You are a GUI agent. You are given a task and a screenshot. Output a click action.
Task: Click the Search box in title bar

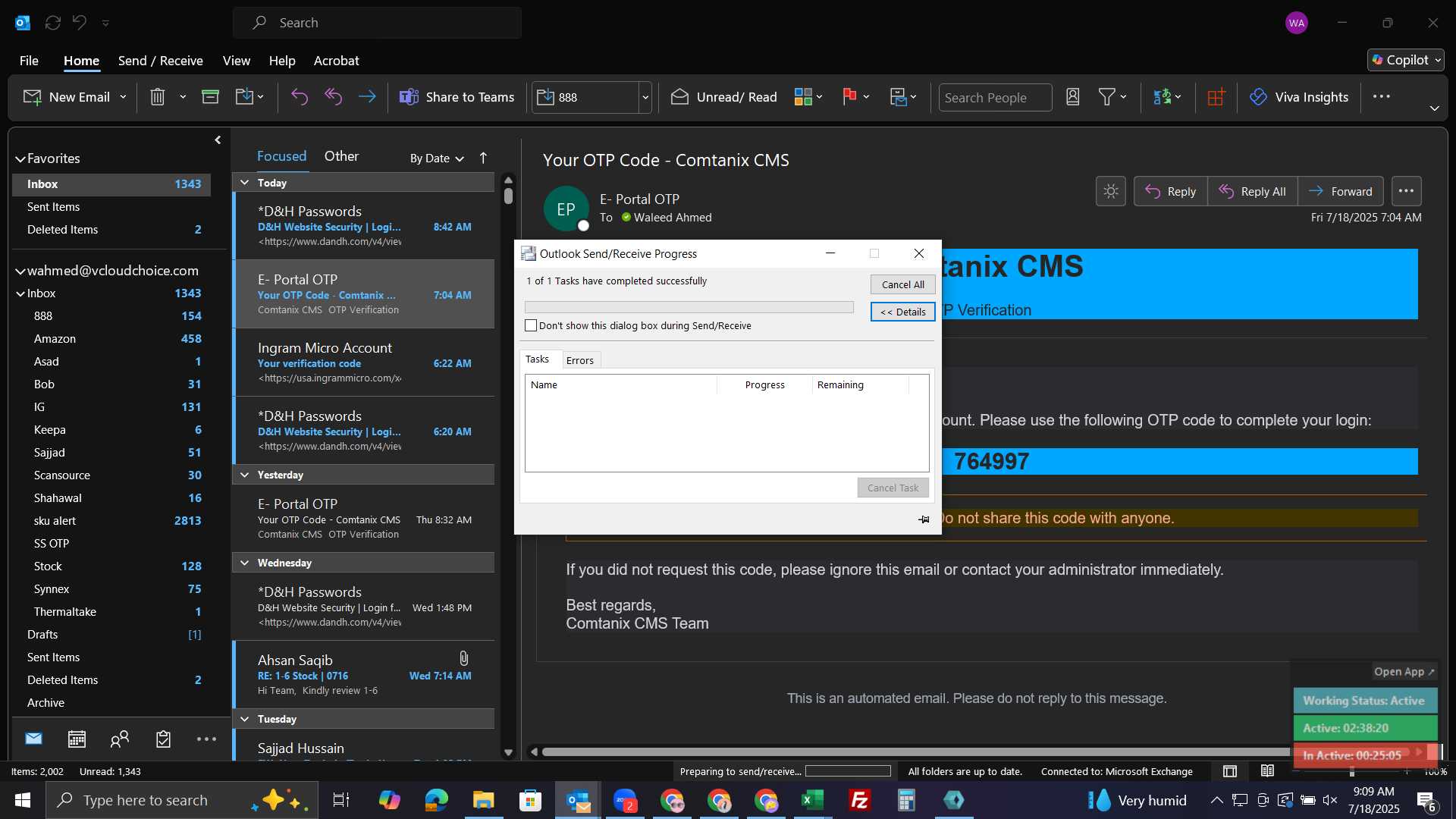point(377,23)
